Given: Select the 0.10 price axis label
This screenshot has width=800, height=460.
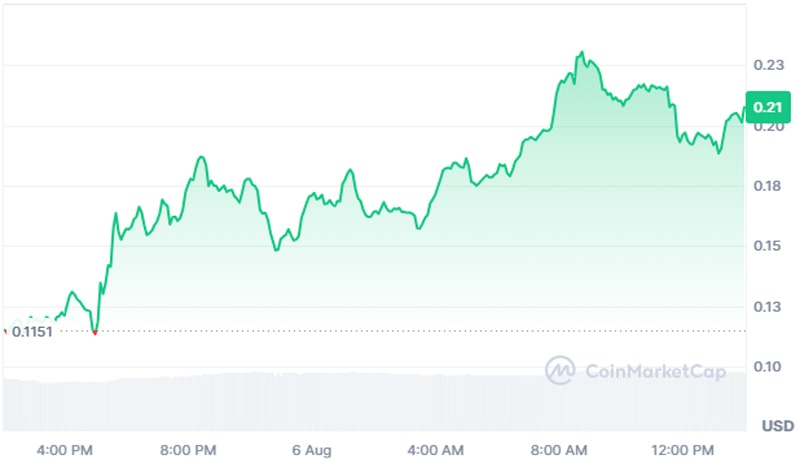Looking at the screenshot, I should pos(769,366).
